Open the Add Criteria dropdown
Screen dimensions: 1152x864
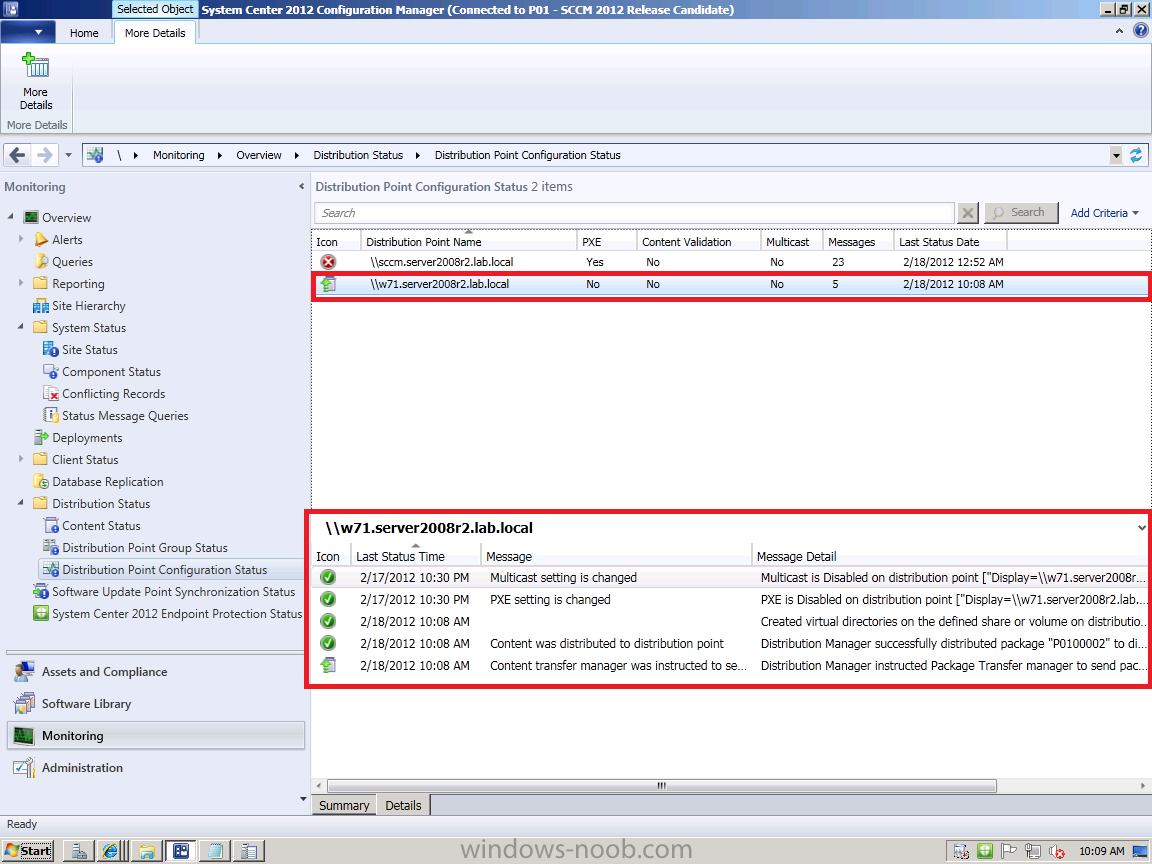1104,213
